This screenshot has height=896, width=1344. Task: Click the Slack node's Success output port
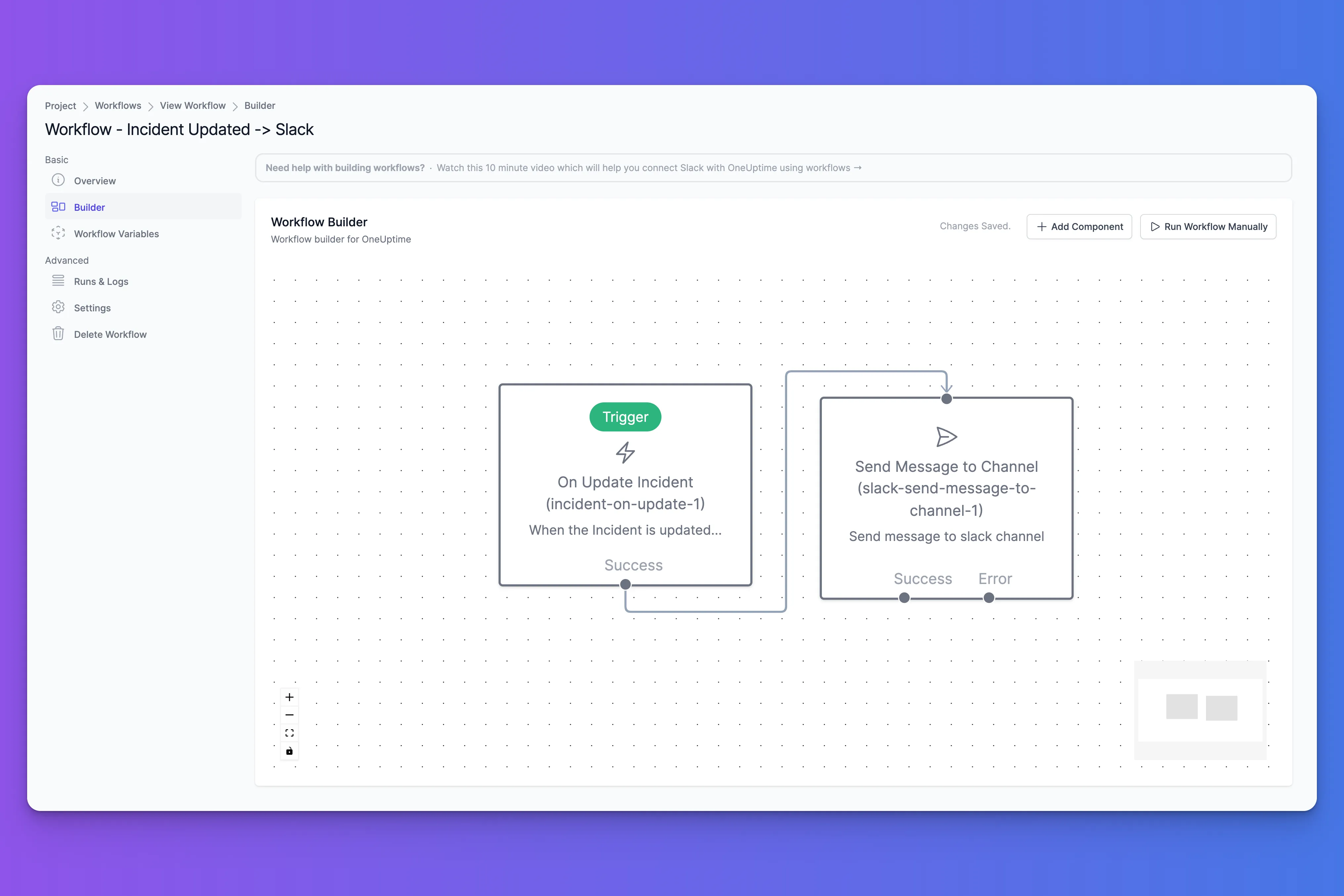pos(904,598)
